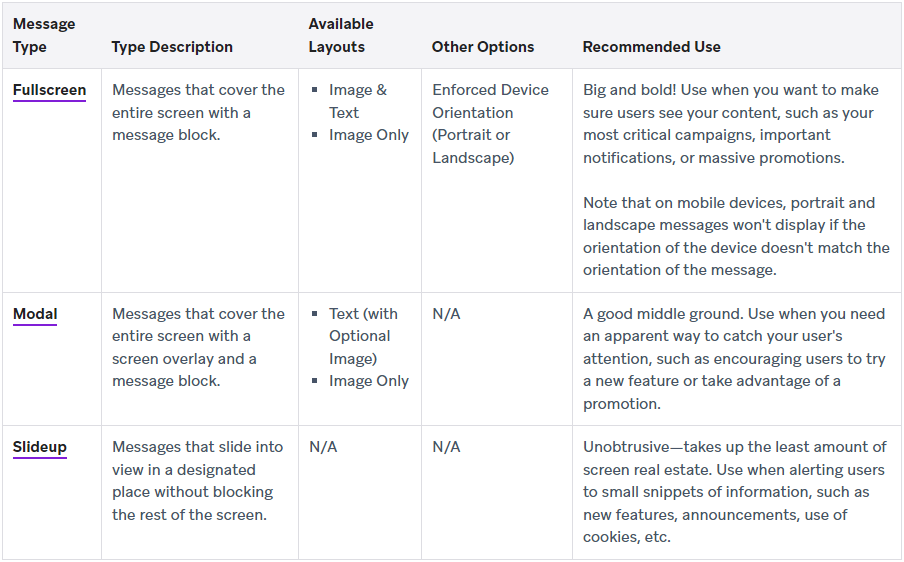Screen dimensions: 904x562
Task: Click the Fullscreen type description text
Action: tap(198, 112)
